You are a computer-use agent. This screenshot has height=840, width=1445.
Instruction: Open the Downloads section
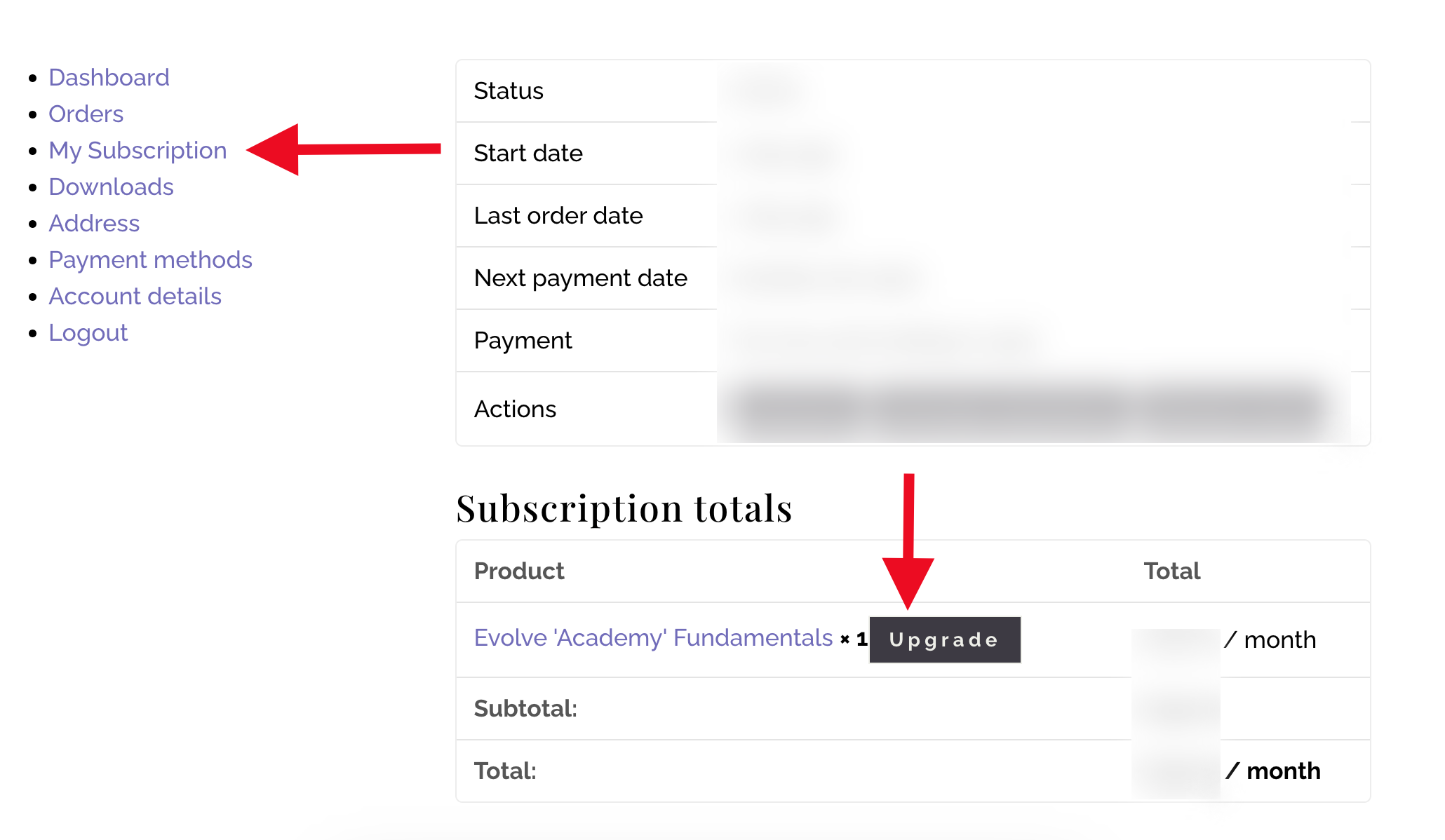coord(111,187)
